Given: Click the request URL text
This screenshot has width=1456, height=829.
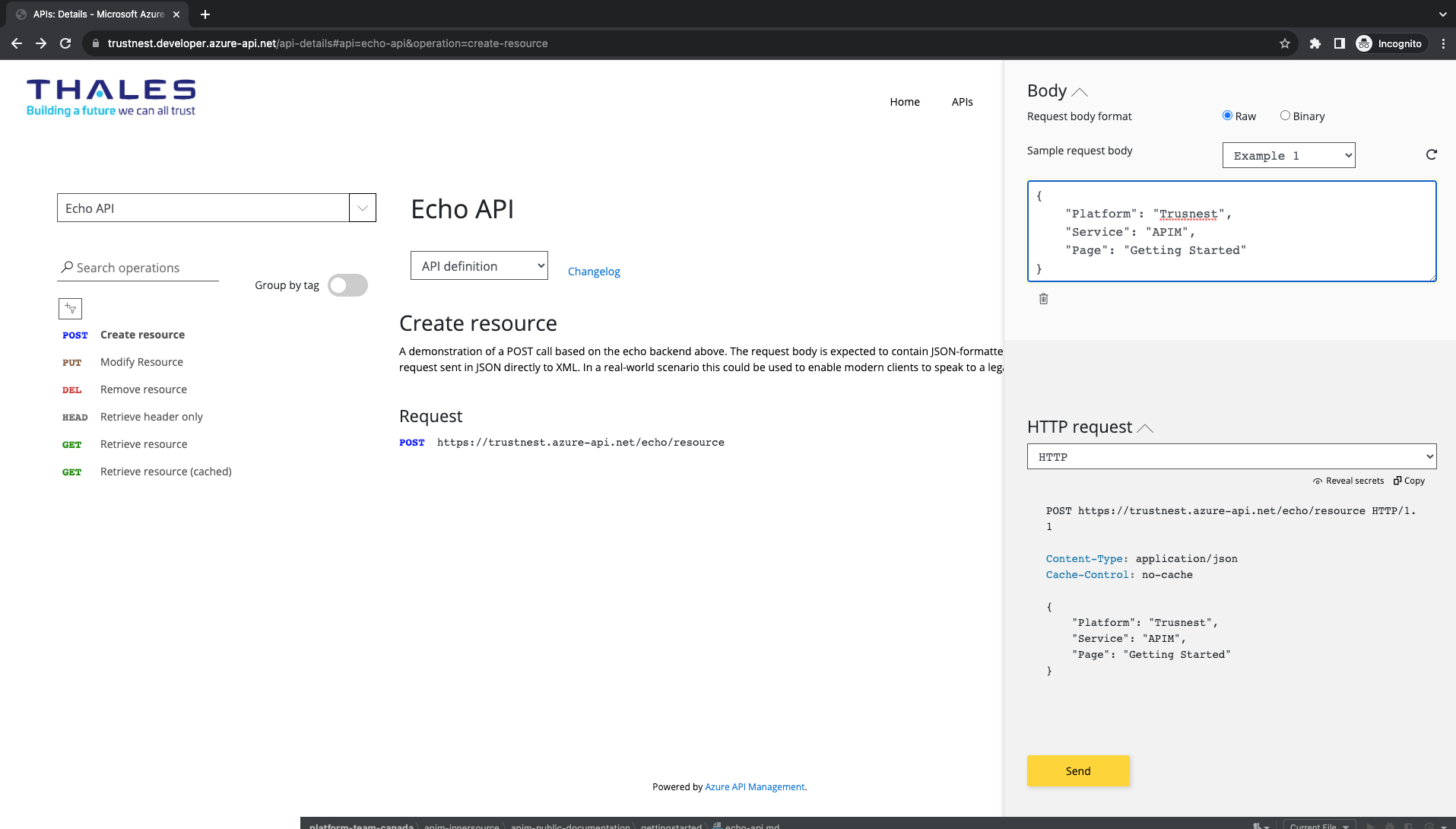Looking at the screenshot, I should point(581,443).
